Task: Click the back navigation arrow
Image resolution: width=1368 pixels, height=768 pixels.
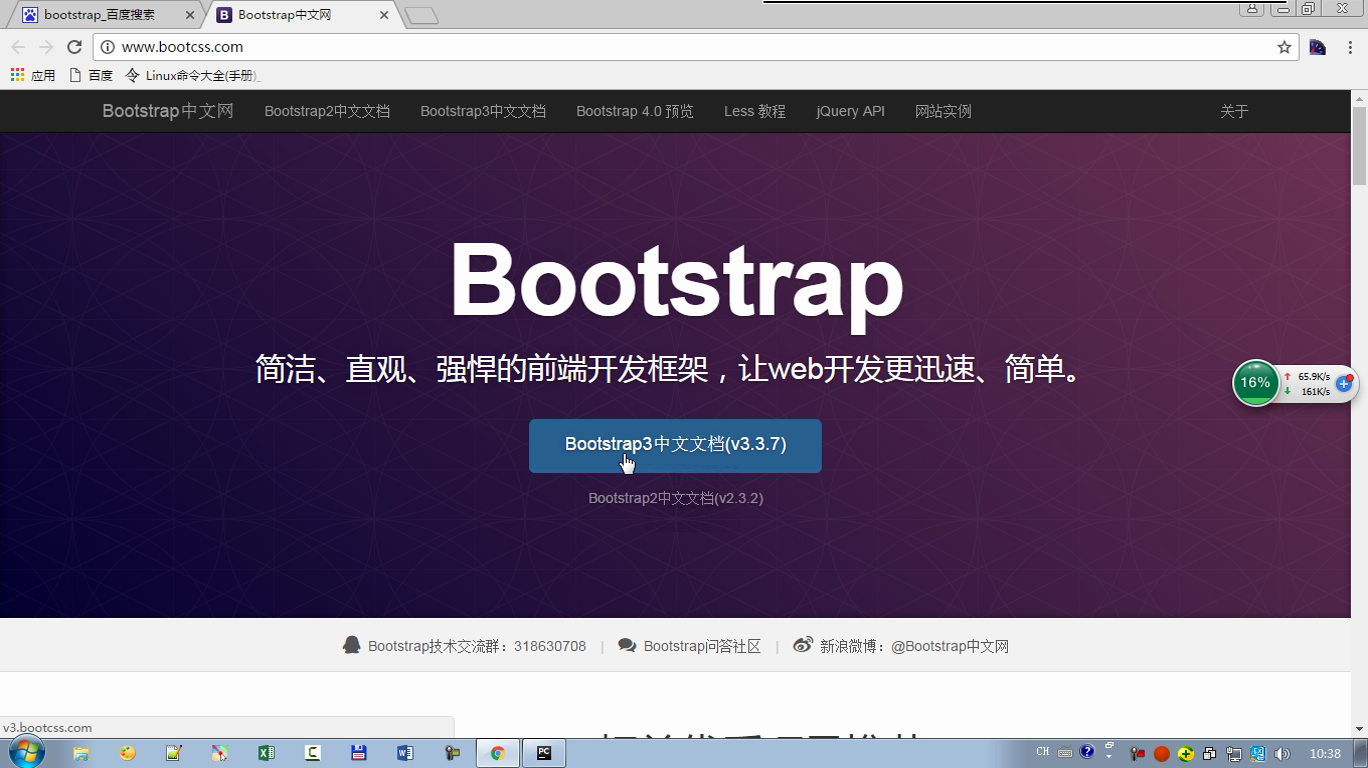Action: pyautogui.click(x=18, y=46)
